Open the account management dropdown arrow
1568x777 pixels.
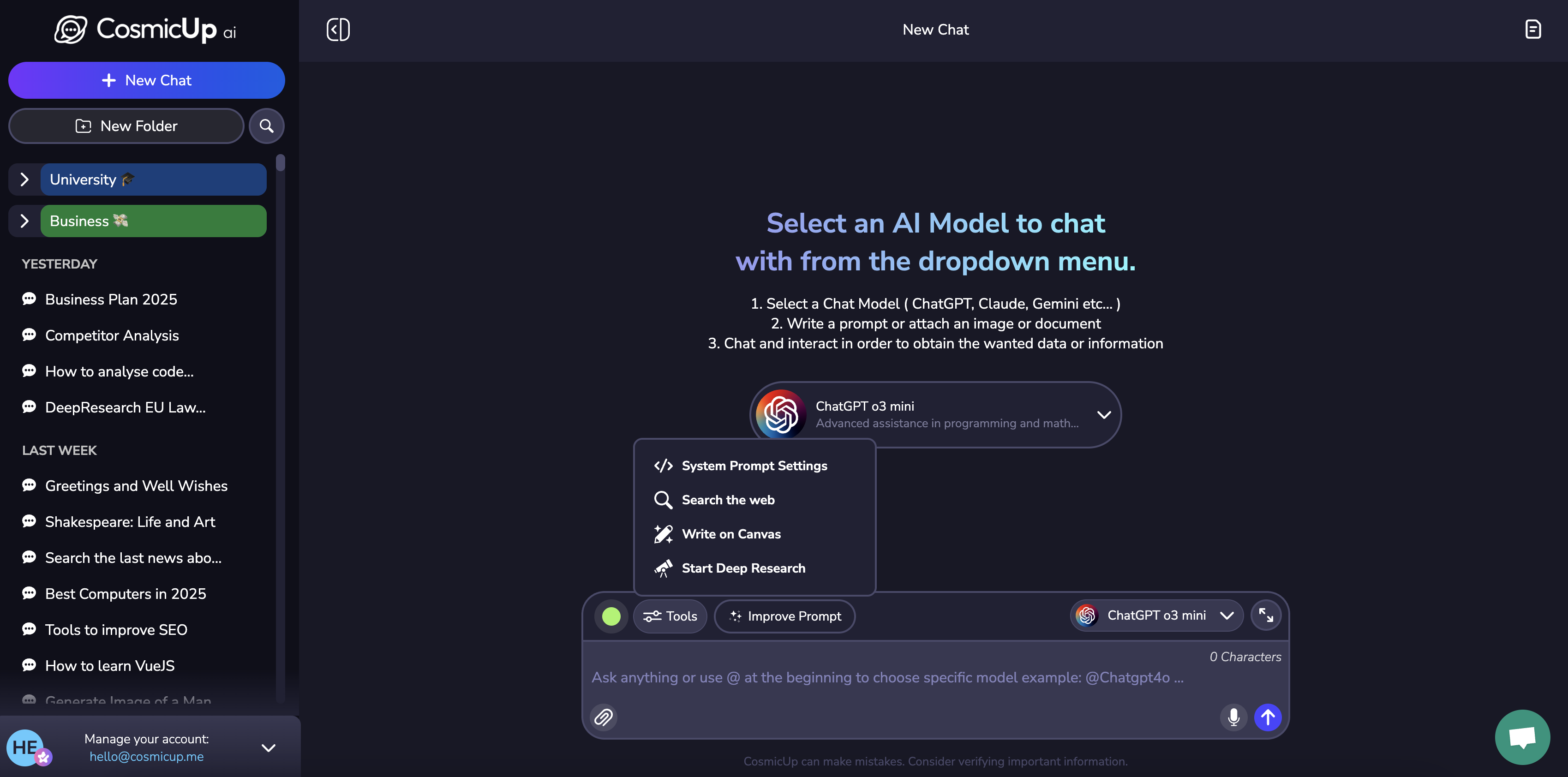coord(269,748)
